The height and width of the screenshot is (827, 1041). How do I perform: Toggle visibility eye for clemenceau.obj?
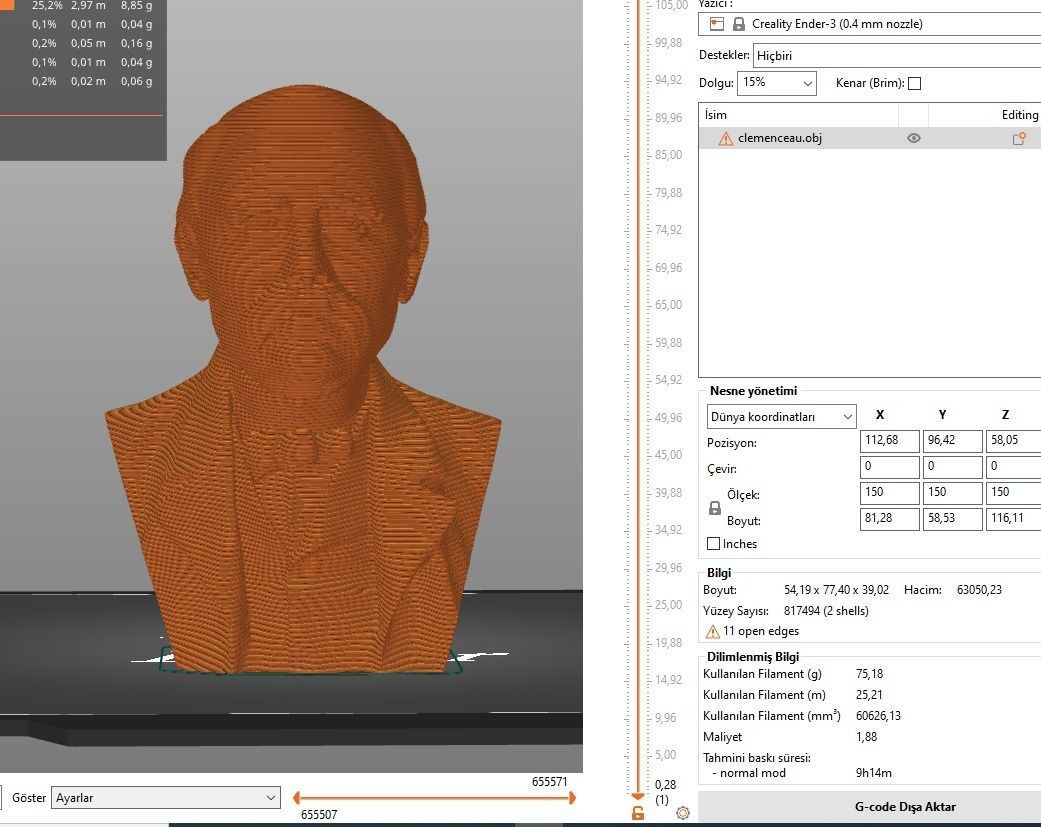tap(914, 138)
